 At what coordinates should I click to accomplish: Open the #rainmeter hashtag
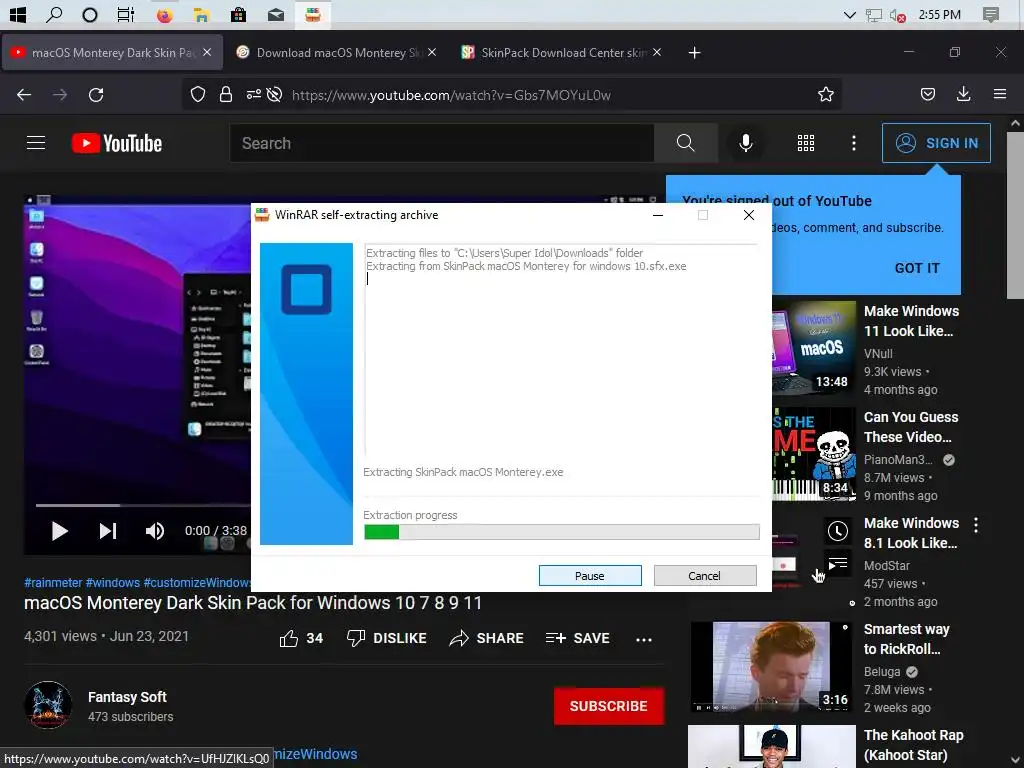click(x=53, y=583)
